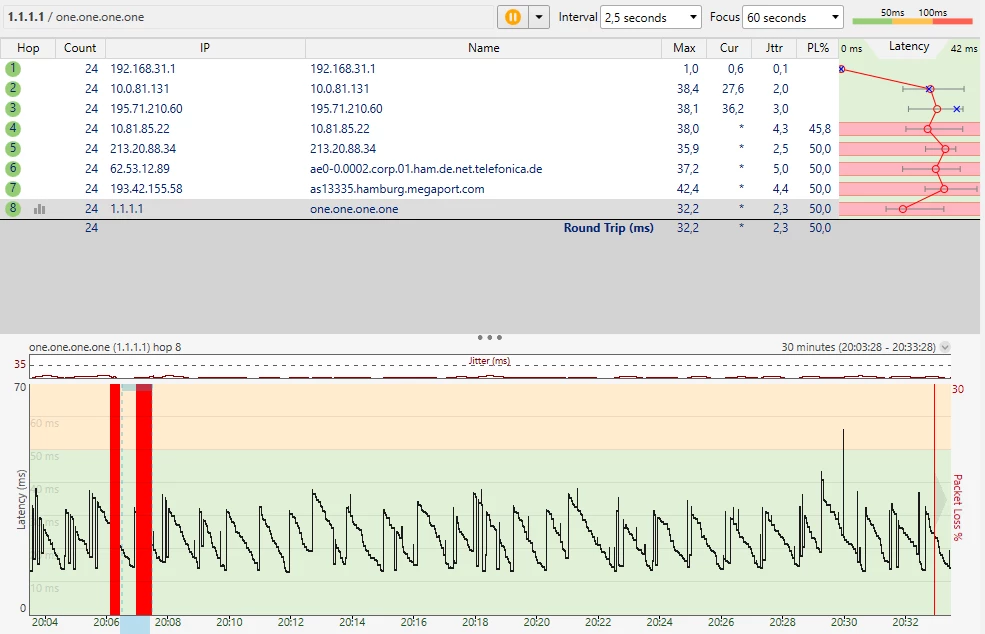This screenshot has width=985, height=634.
Task: Open the dropdown arrow beside the pause button
Action: tap(540, 17)
